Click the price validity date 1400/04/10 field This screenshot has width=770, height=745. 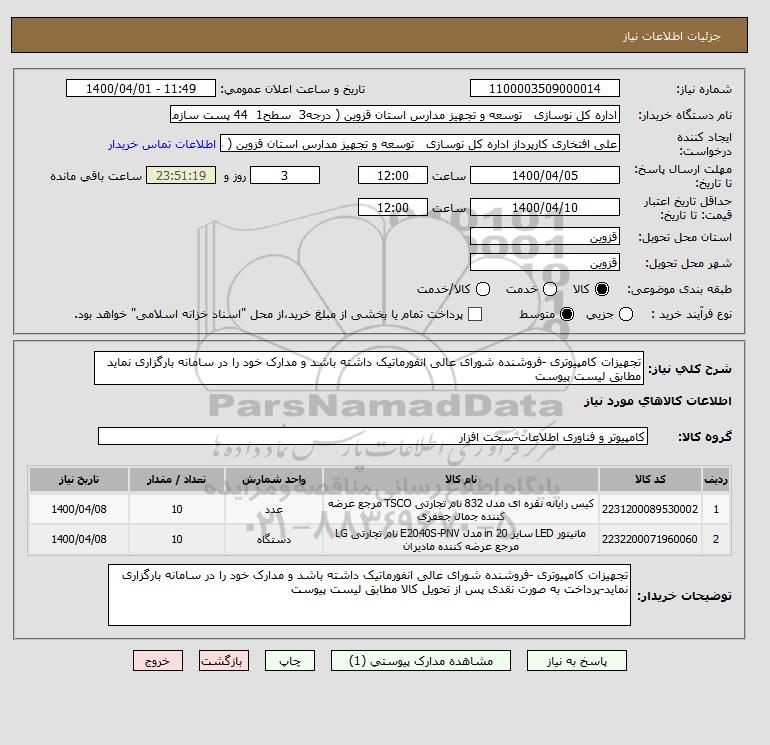click(545, 207)
